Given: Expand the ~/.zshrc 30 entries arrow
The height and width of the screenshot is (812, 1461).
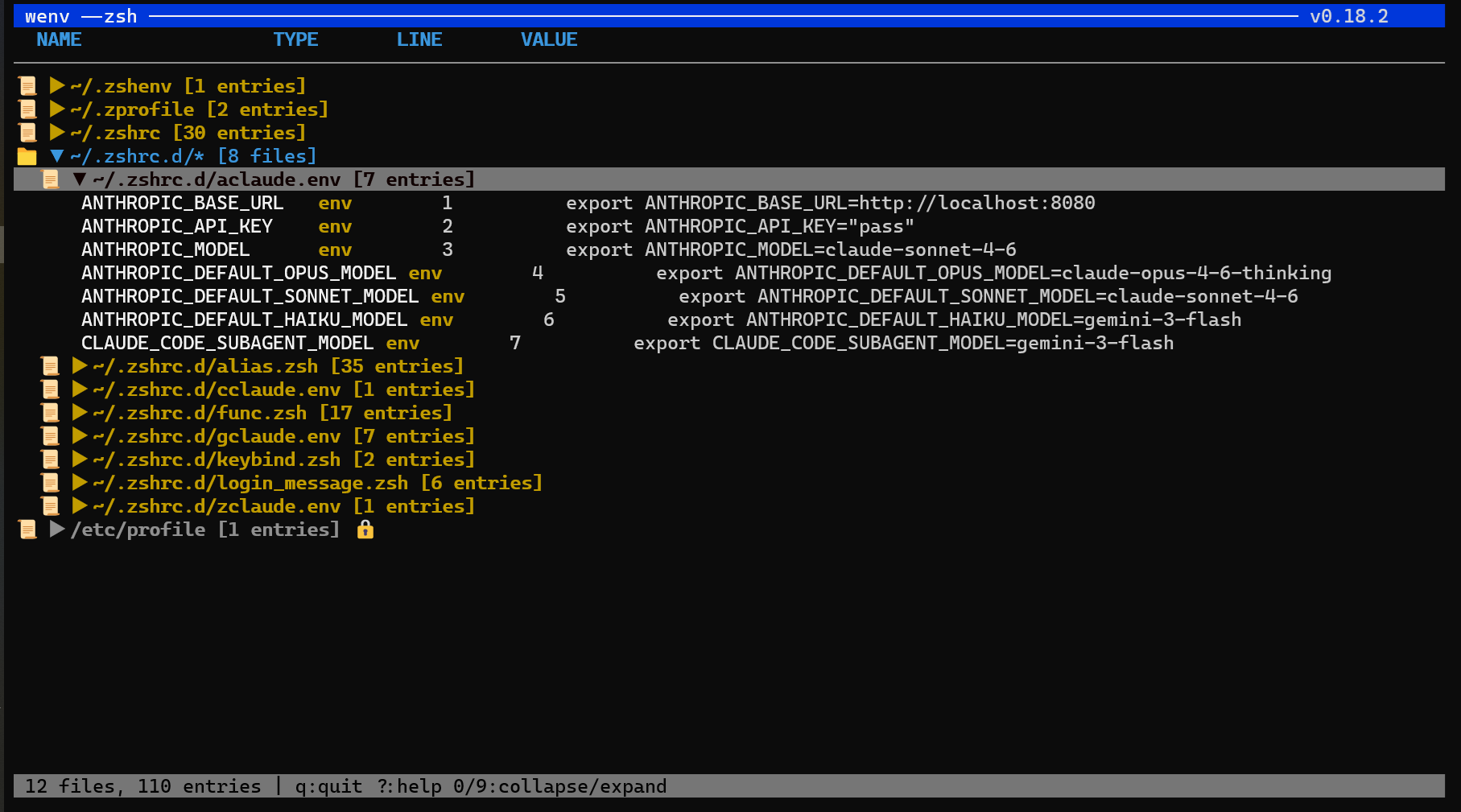Looking at the screenshot, I should click(57, 132).
